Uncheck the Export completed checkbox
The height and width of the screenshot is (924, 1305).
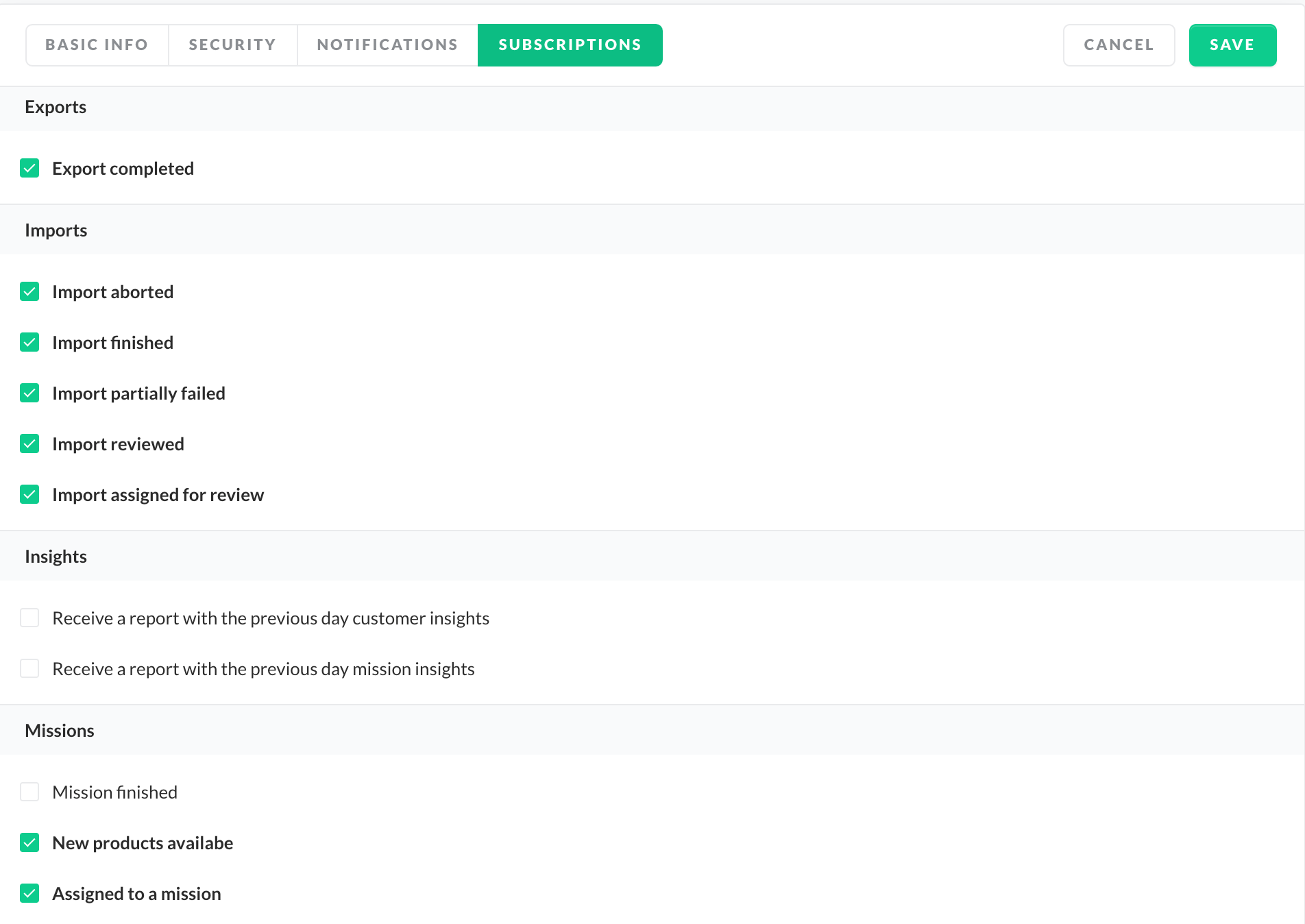pos(29,169)
